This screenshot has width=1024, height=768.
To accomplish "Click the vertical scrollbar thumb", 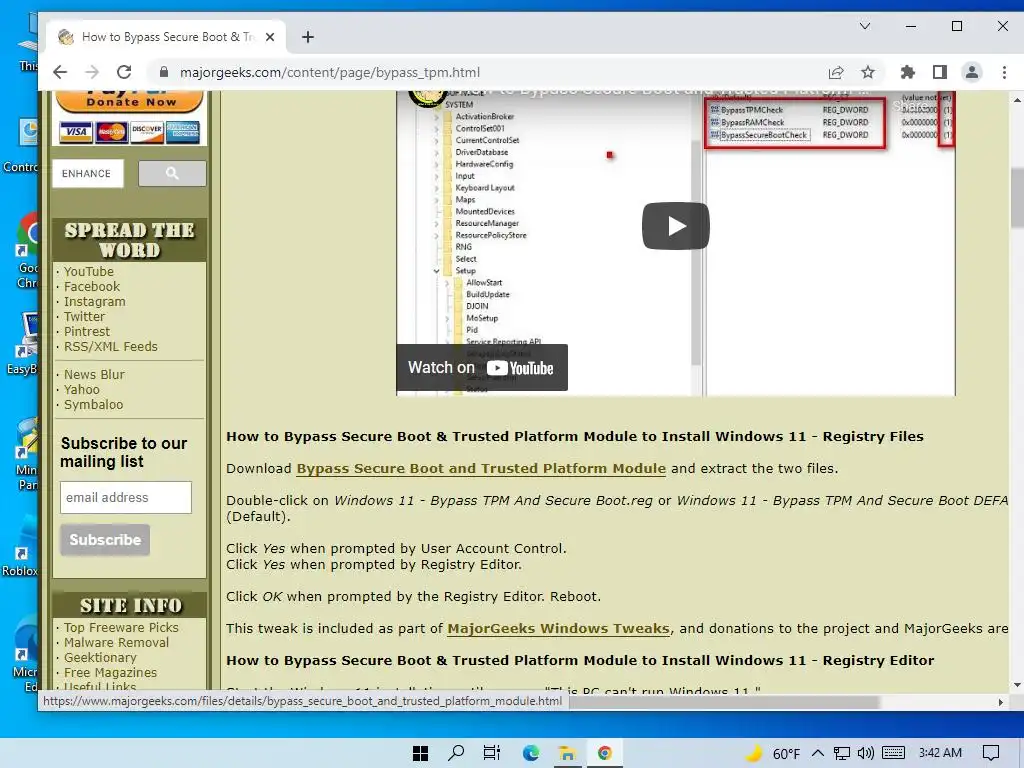I will click(1017, 198).
